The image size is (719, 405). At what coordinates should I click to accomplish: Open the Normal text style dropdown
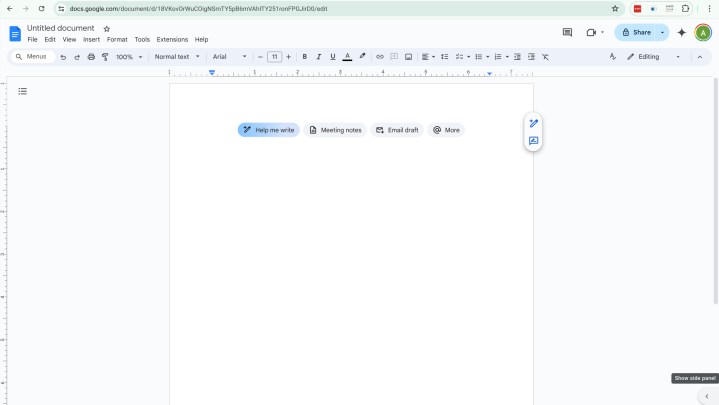click(177, 57)
